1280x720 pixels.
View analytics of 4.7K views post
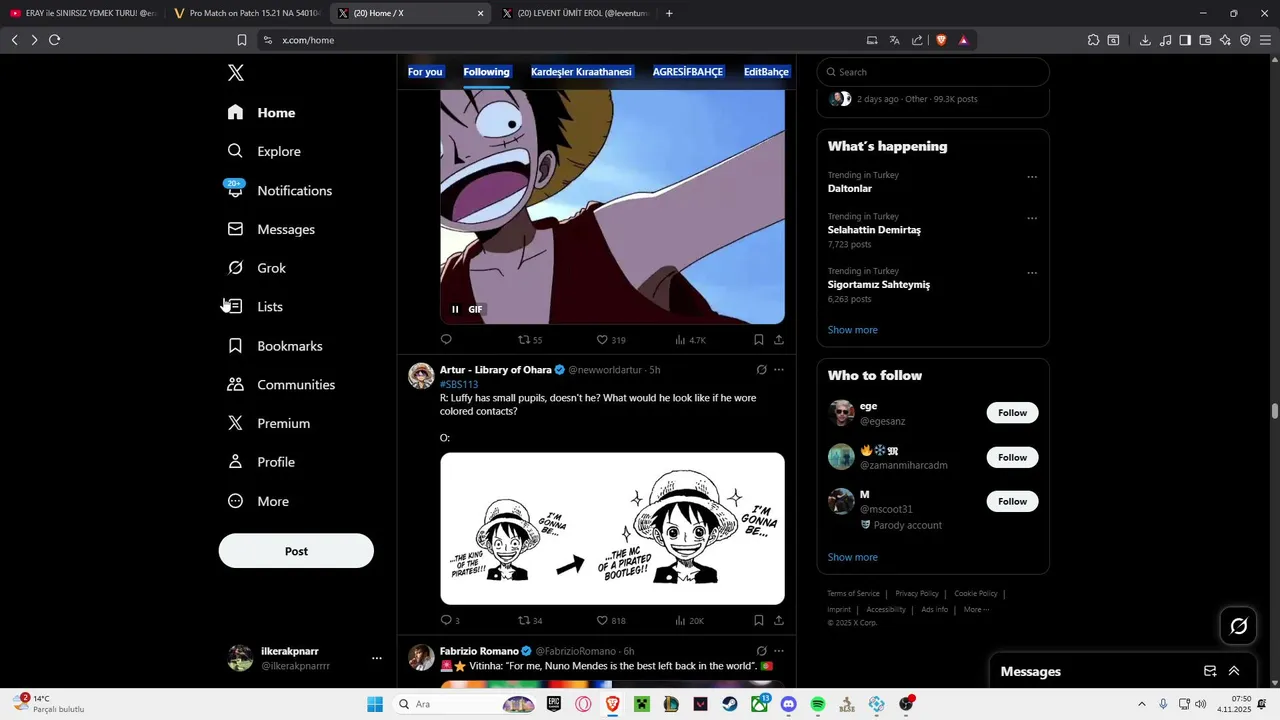pos(690,340)
